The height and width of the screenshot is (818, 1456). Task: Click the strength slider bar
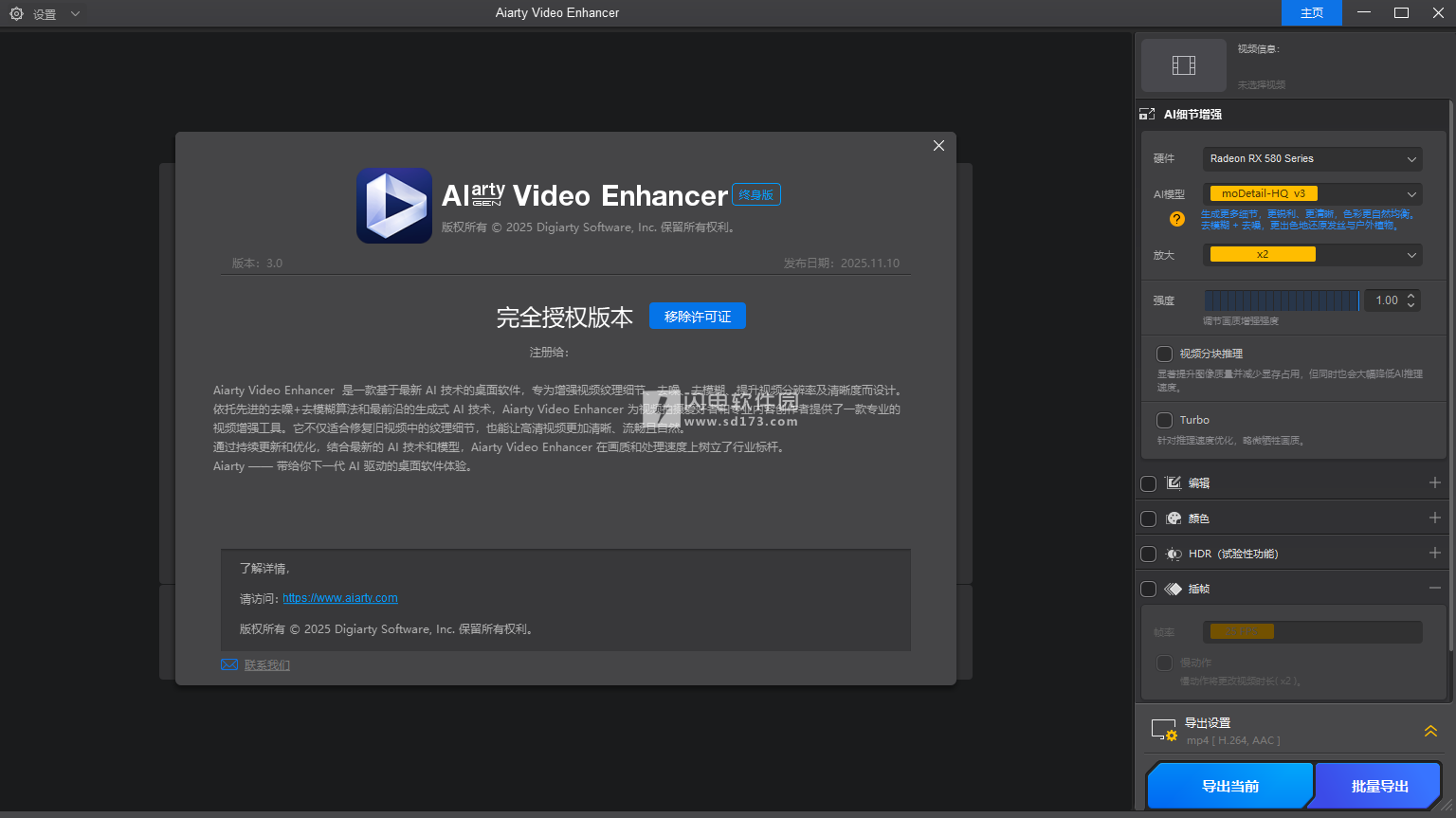(x=1281, y=300)
